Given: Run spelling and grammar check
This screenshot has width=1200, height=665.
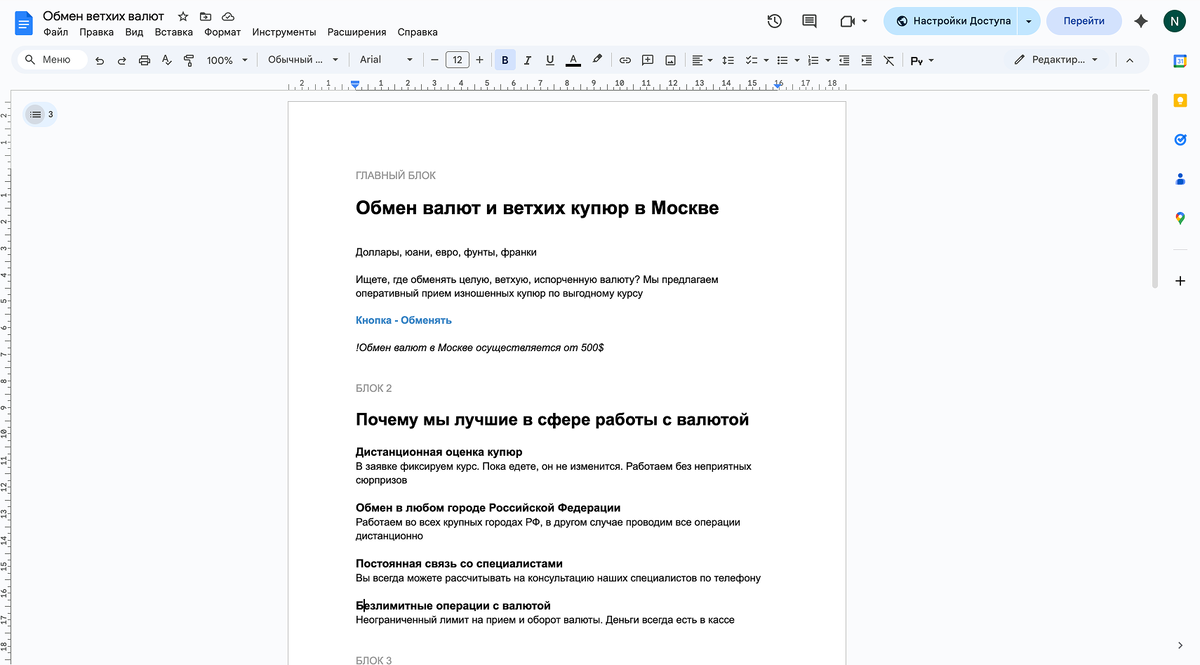Looking at the screenshot, I should coord(166,60).
